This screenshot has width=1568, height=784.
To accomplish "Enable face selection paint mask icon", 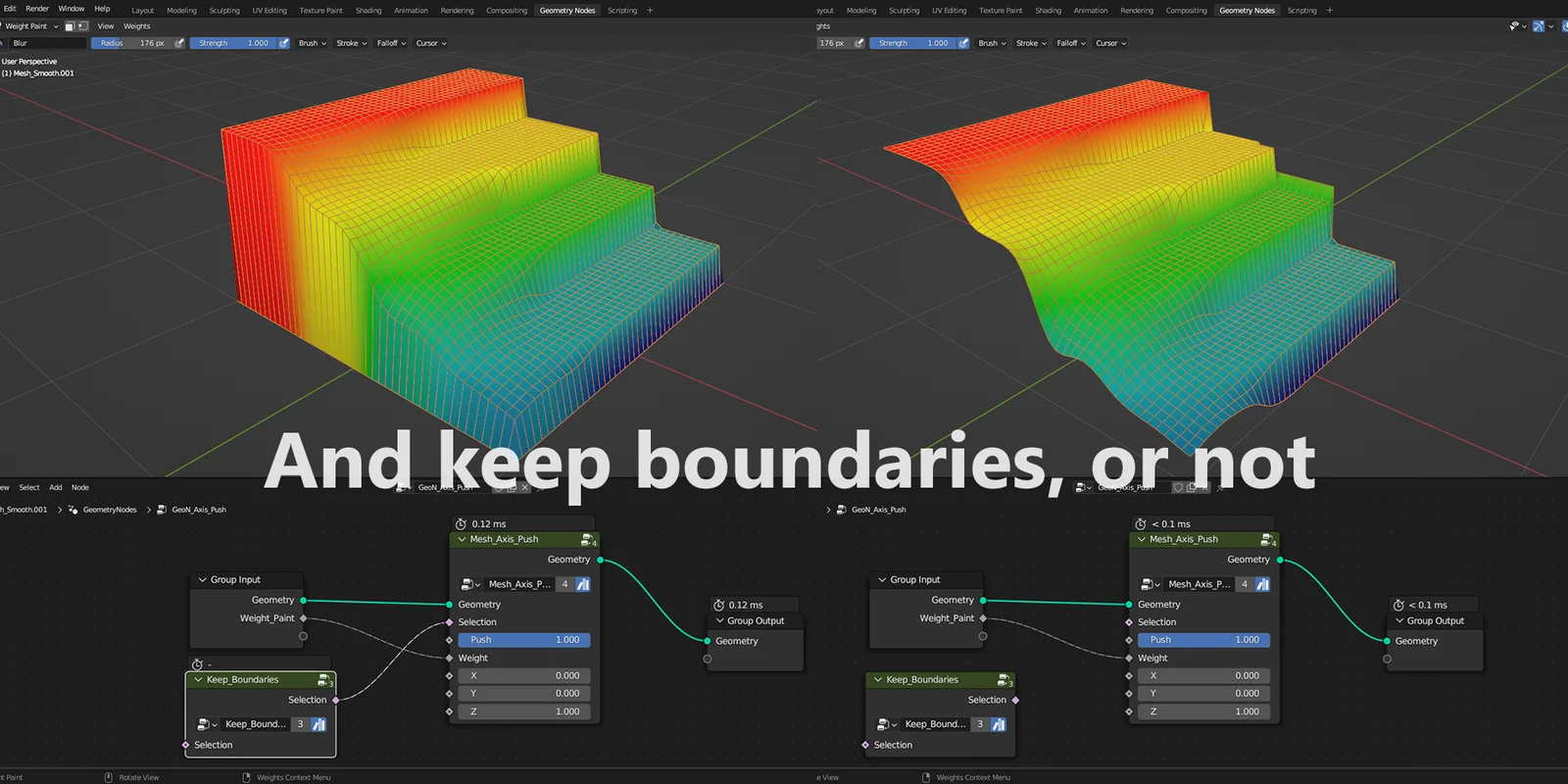I will pyautogui.click(x=70, y=26).
